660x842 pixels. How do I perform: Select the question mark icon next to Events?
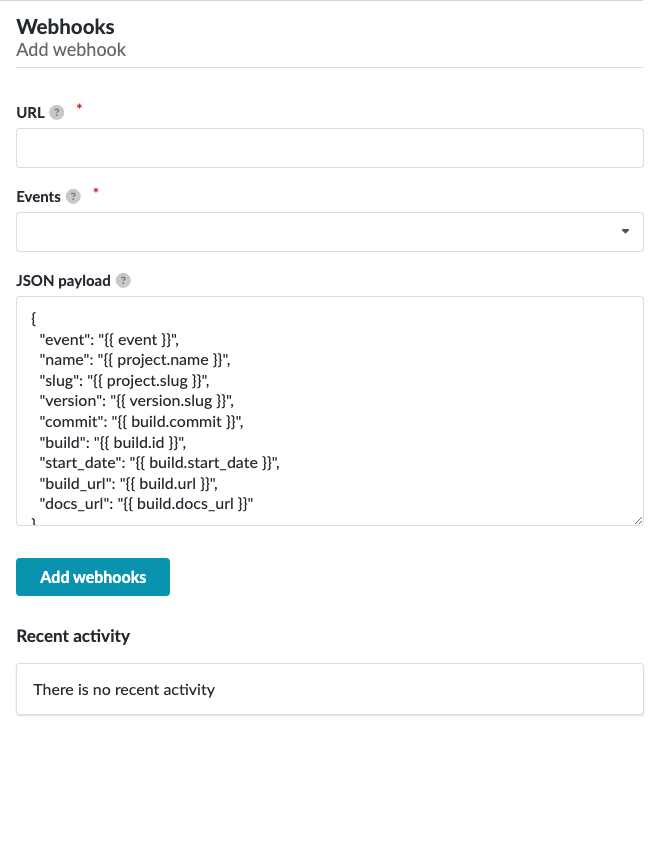[72, 196]
